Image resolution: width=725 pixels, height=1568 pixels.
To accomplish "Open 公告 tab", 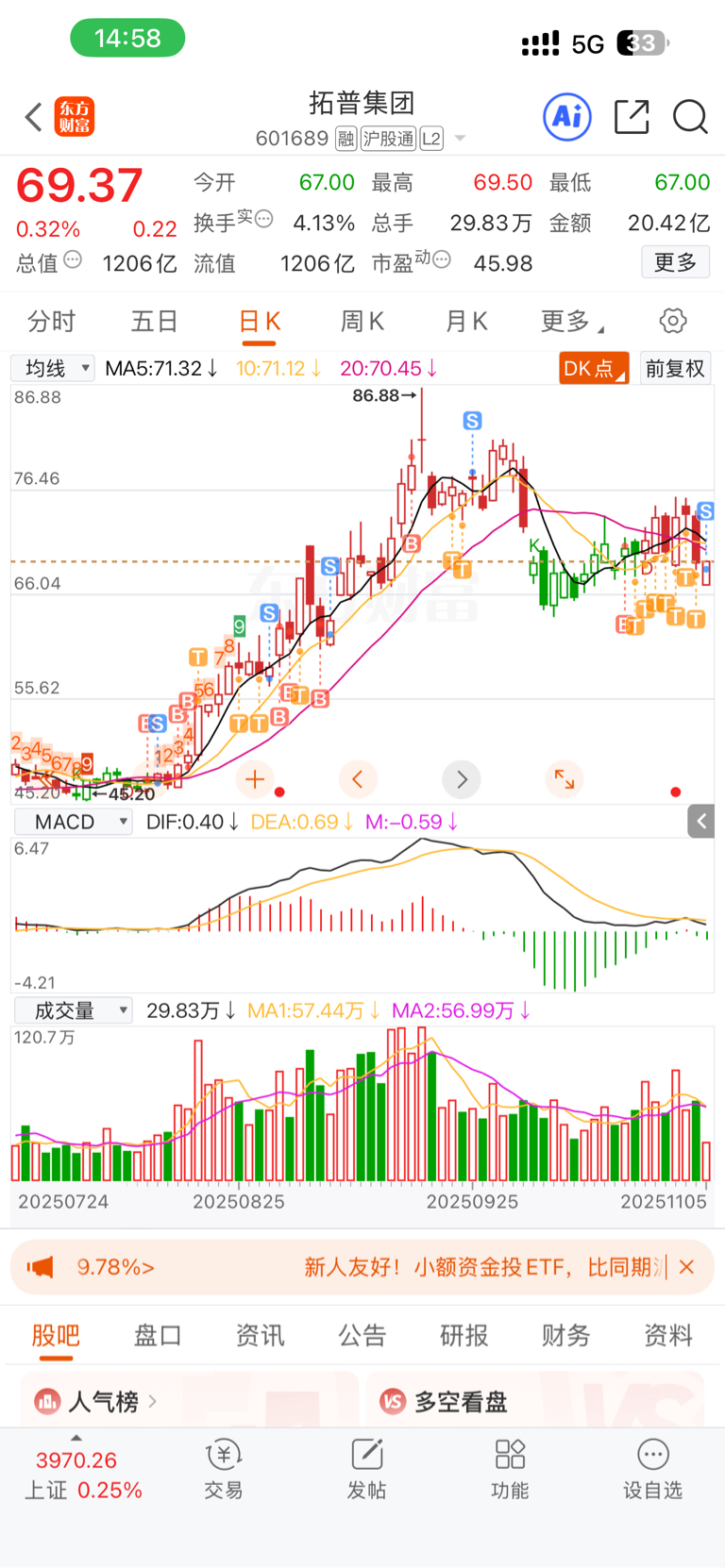I will pyautogui.click(x=362, y=1335).
